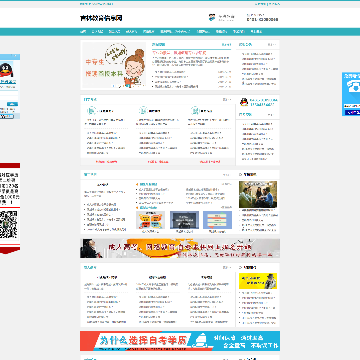Click the small blue button in the left QQ widget

(x=12, y=104)
